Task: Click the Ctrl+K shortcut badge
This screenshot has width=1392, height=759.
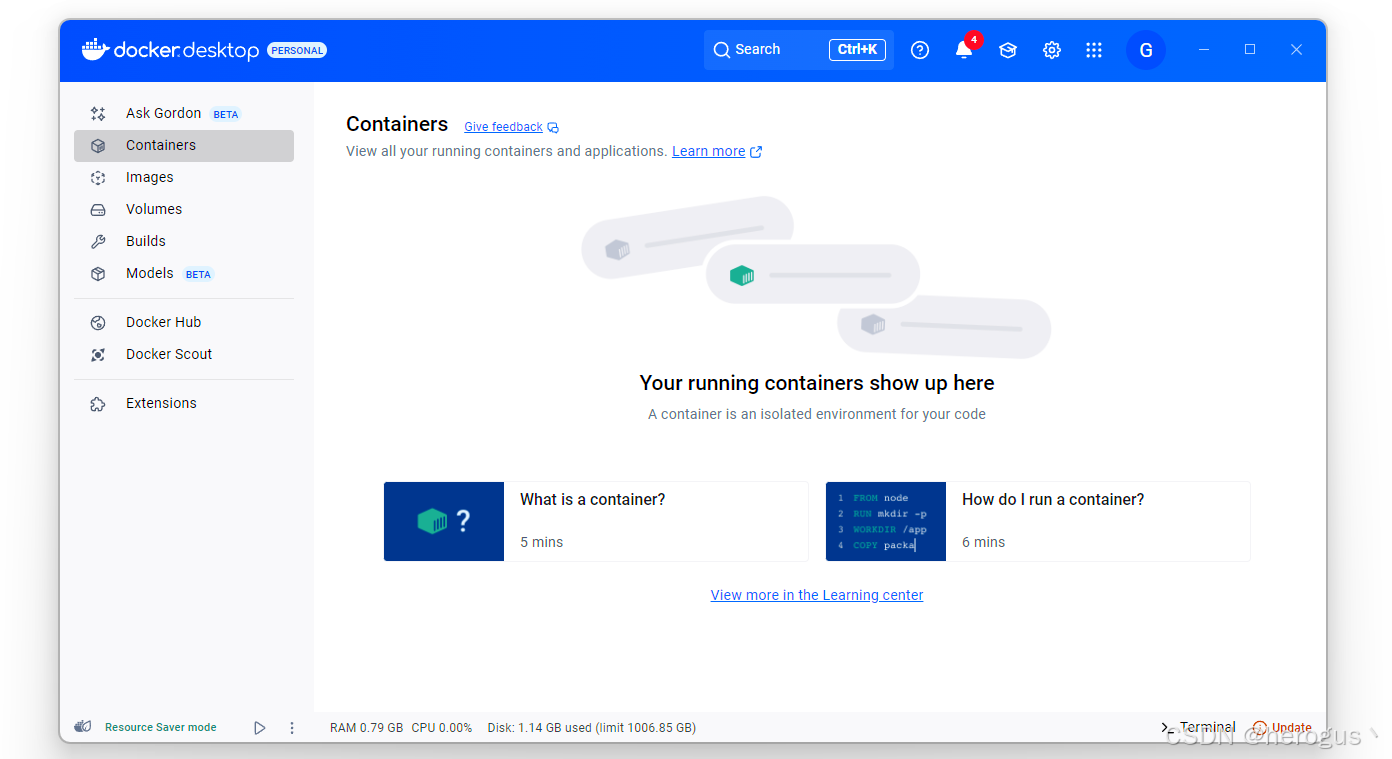Action: (x=857, y=50)
